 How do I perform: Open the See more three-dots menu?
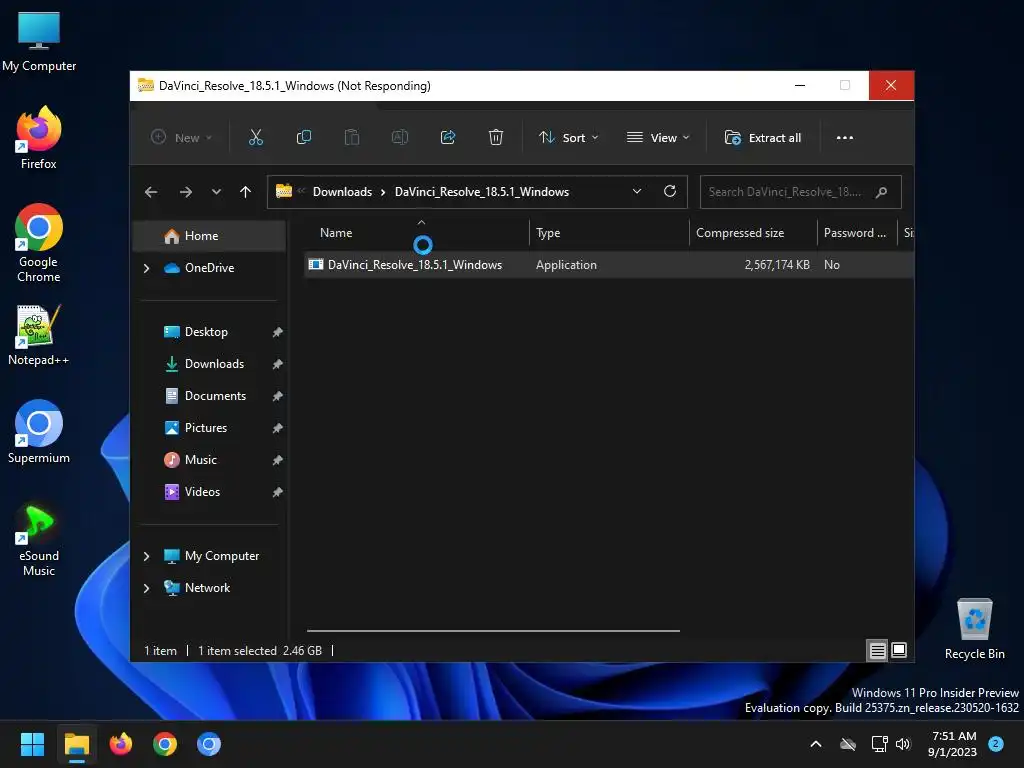point(844,138)
